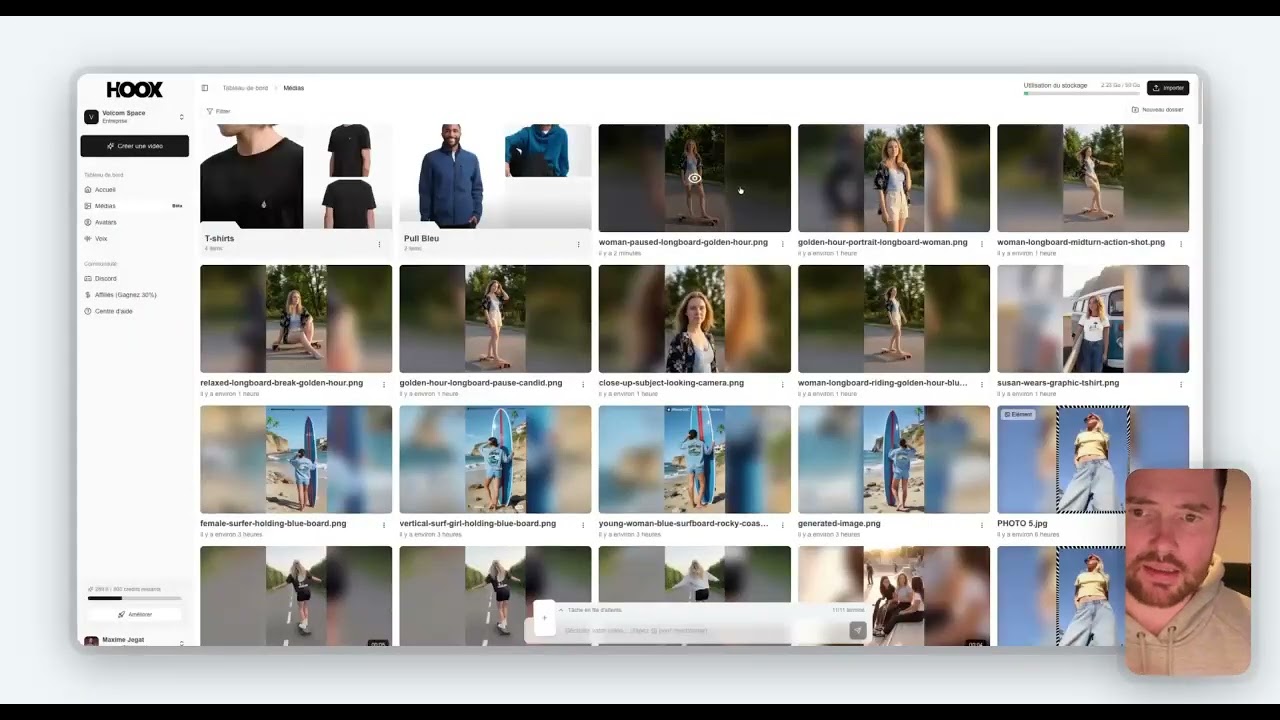Click the Améliorer upgrade button
The image size is (1280, 720).
coord(134,614)
